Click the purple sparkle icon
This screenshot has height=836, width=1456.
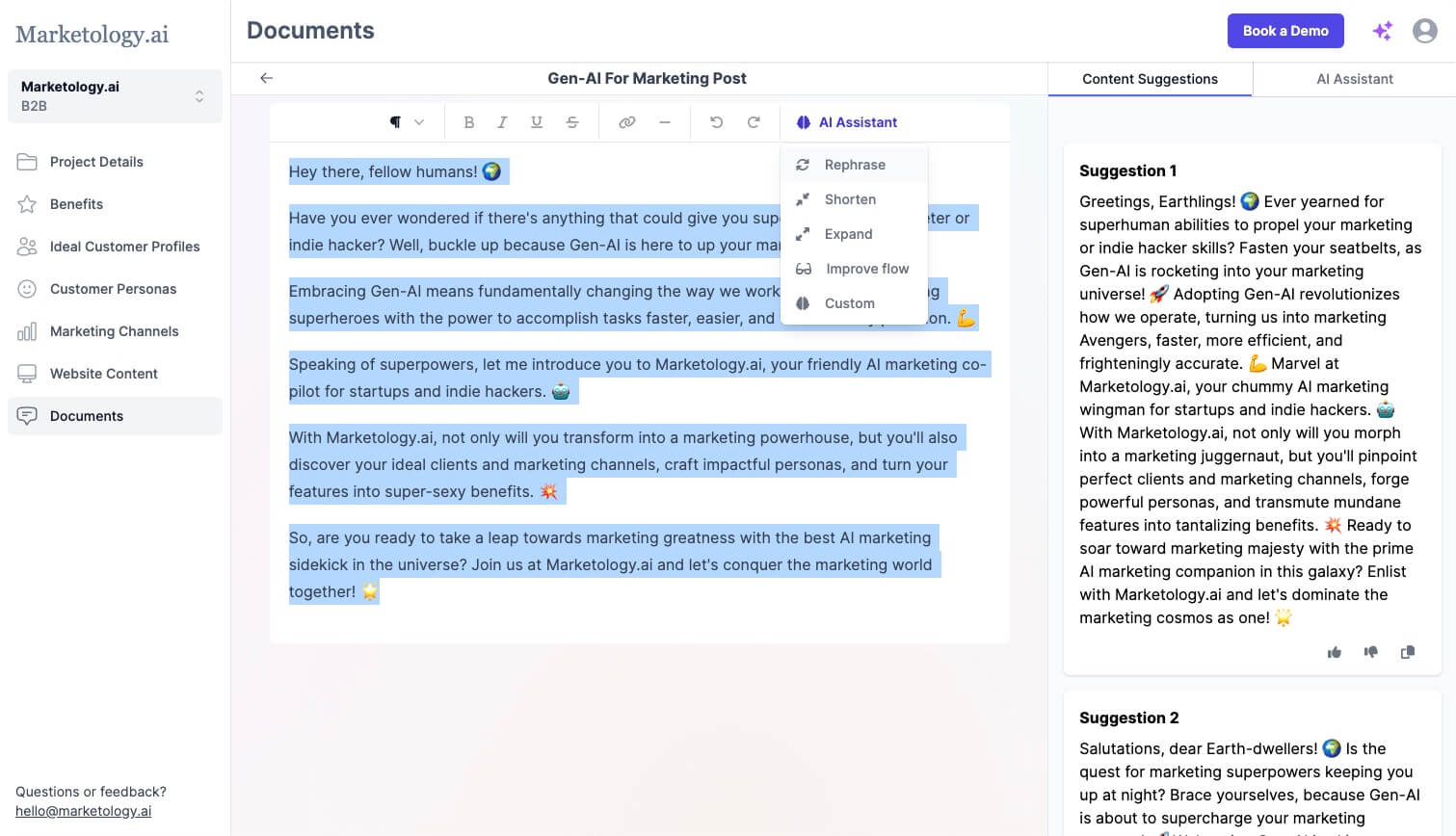click(x=1382, y=31)
